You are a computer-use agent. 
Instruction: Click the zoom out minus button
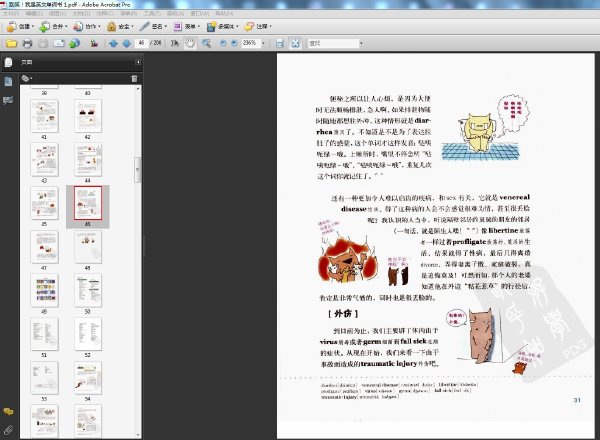[223, 43]
